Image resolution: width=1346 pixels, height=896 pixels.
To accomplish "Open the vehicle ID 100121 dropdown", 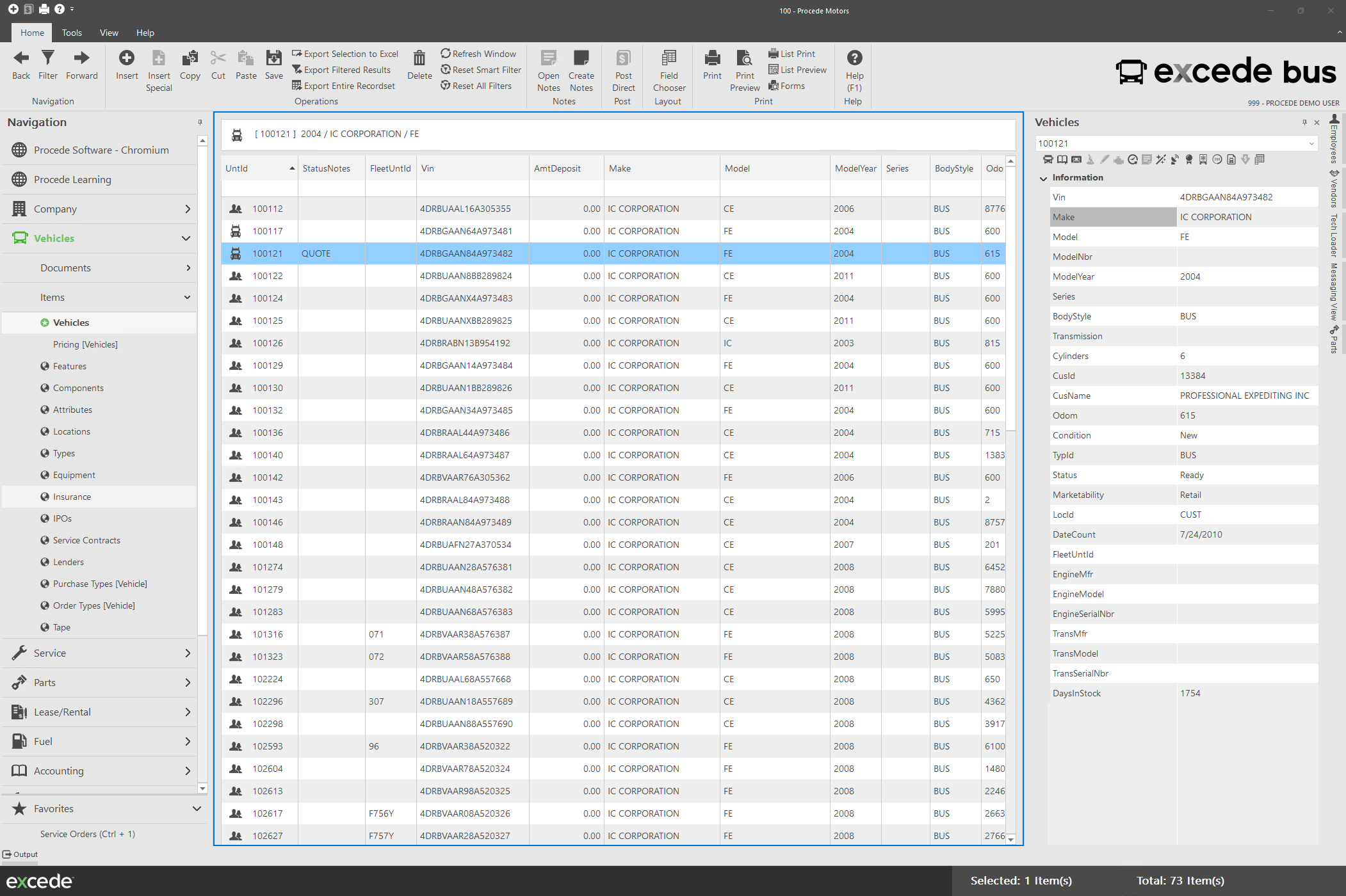I will (1311, 143).
